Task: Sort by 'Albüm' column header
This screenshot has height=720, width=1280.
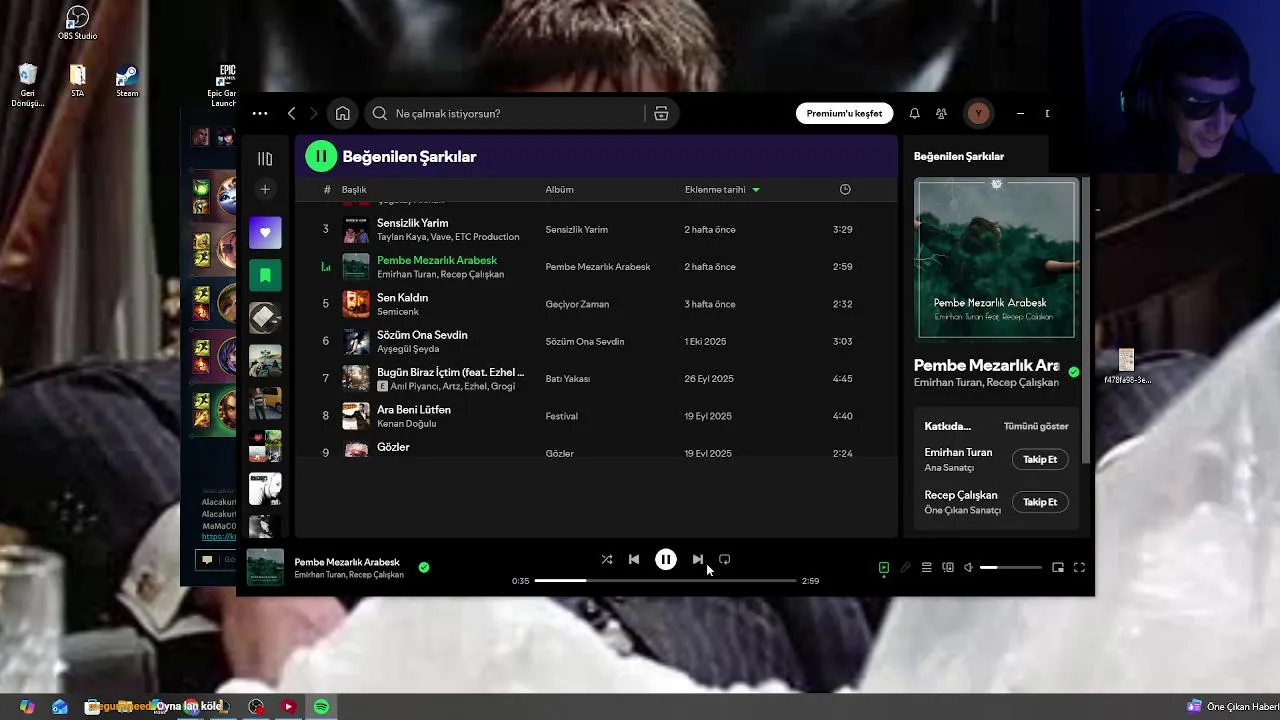Action: 559,190
